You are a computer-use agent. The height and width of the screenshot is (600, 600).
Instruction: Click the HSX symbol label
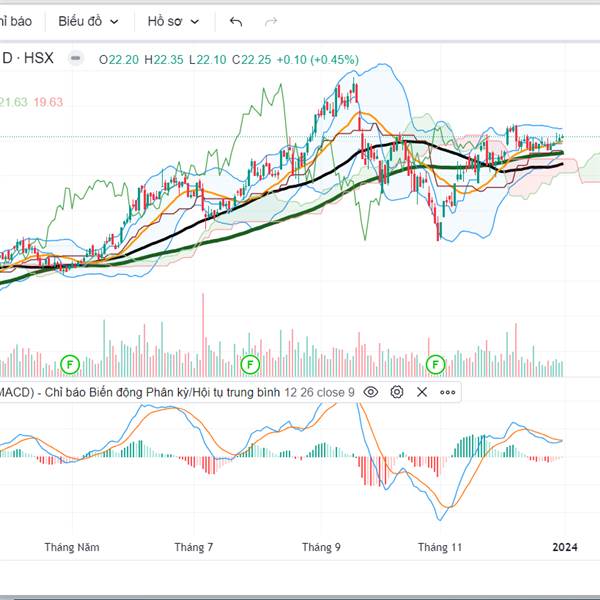point(39,58)
